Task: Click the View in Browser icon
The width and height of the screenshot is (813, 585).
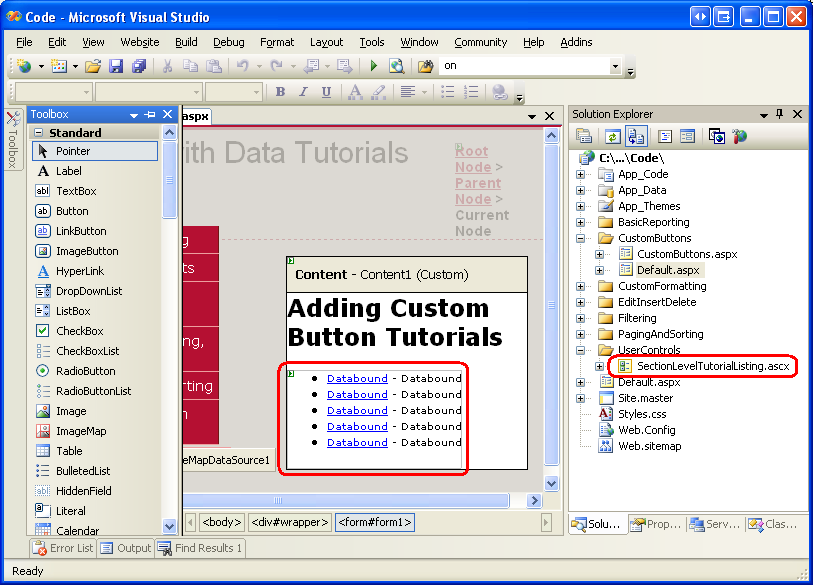Action: click(397, 66)
